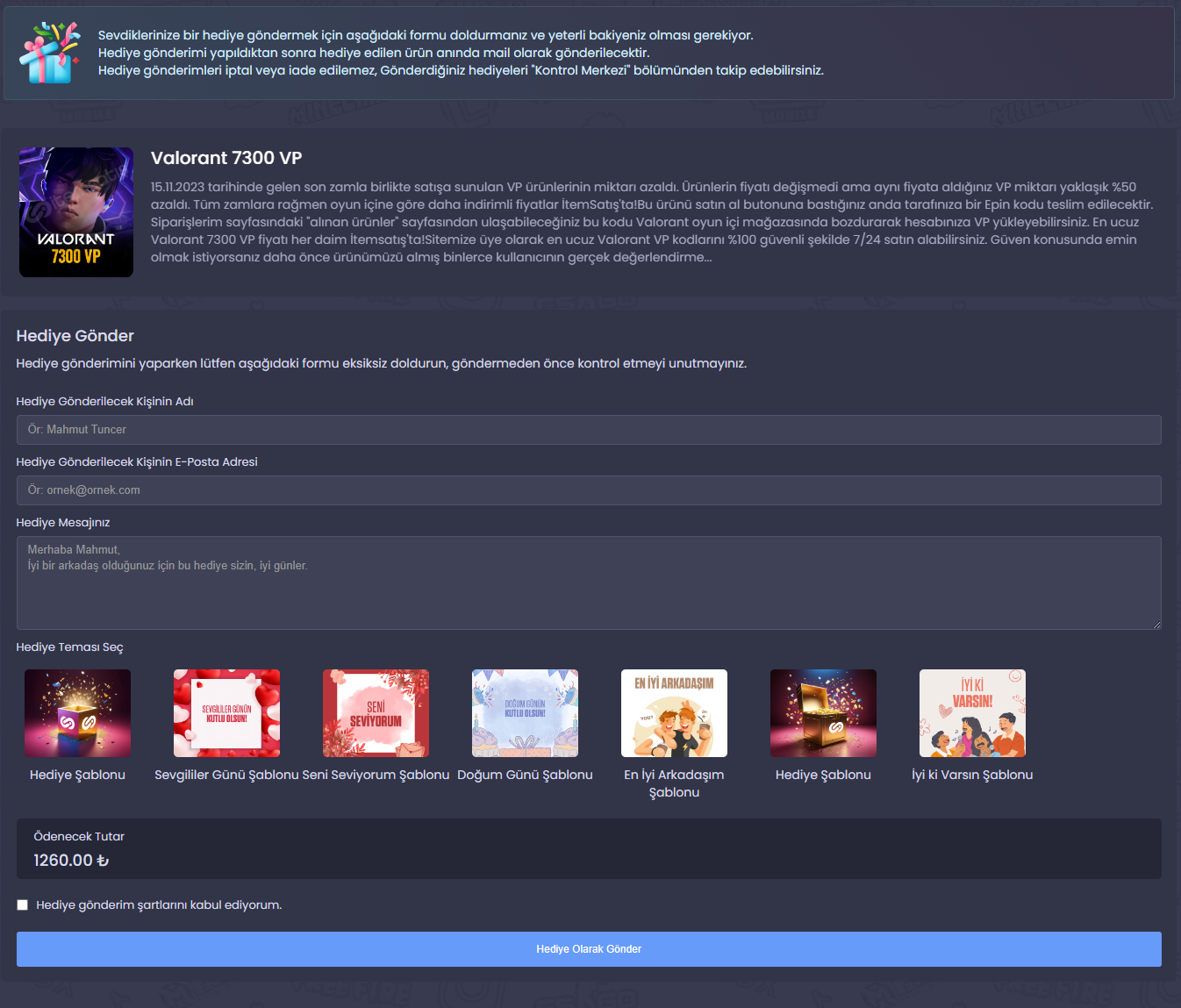
Task: Grab the message textarea resize handle
Action: click(x=1156, y=625)
